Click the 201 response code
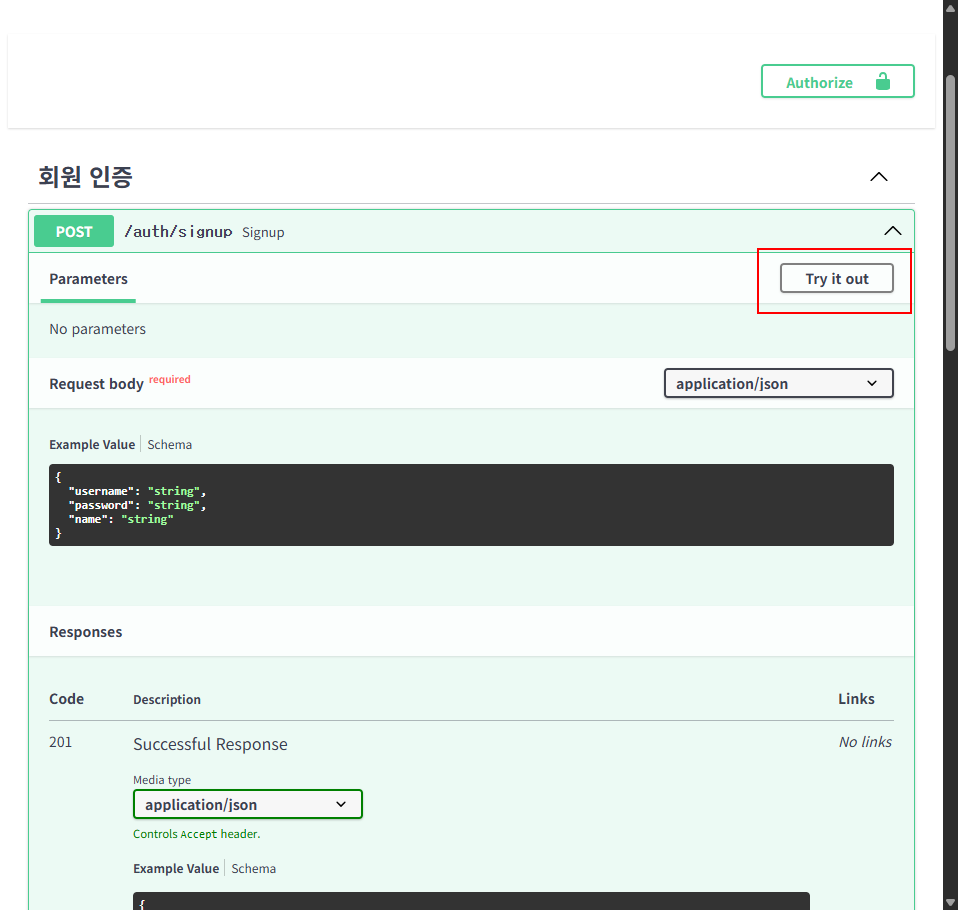The image size is (958, 910). click(x=60, y=742)
